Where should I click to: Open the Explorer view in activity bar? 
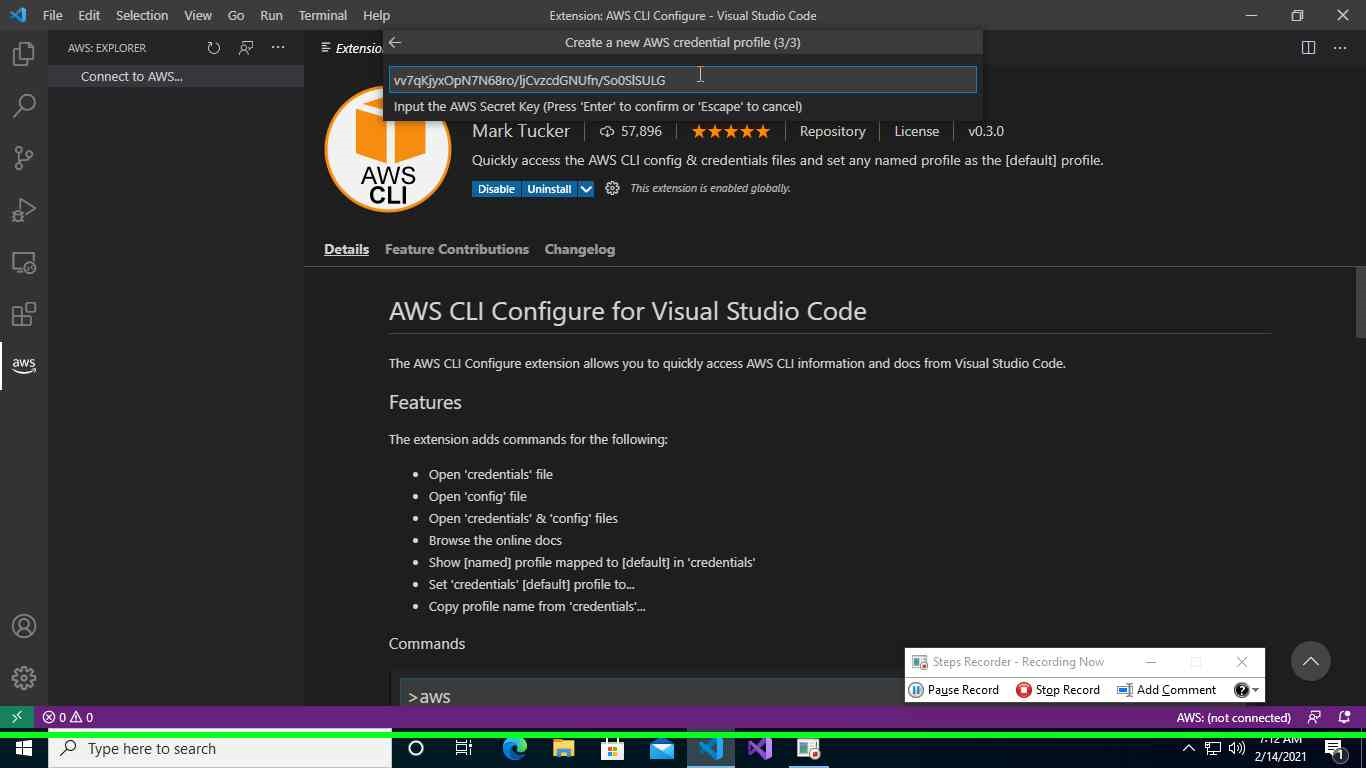pos(24,53)
